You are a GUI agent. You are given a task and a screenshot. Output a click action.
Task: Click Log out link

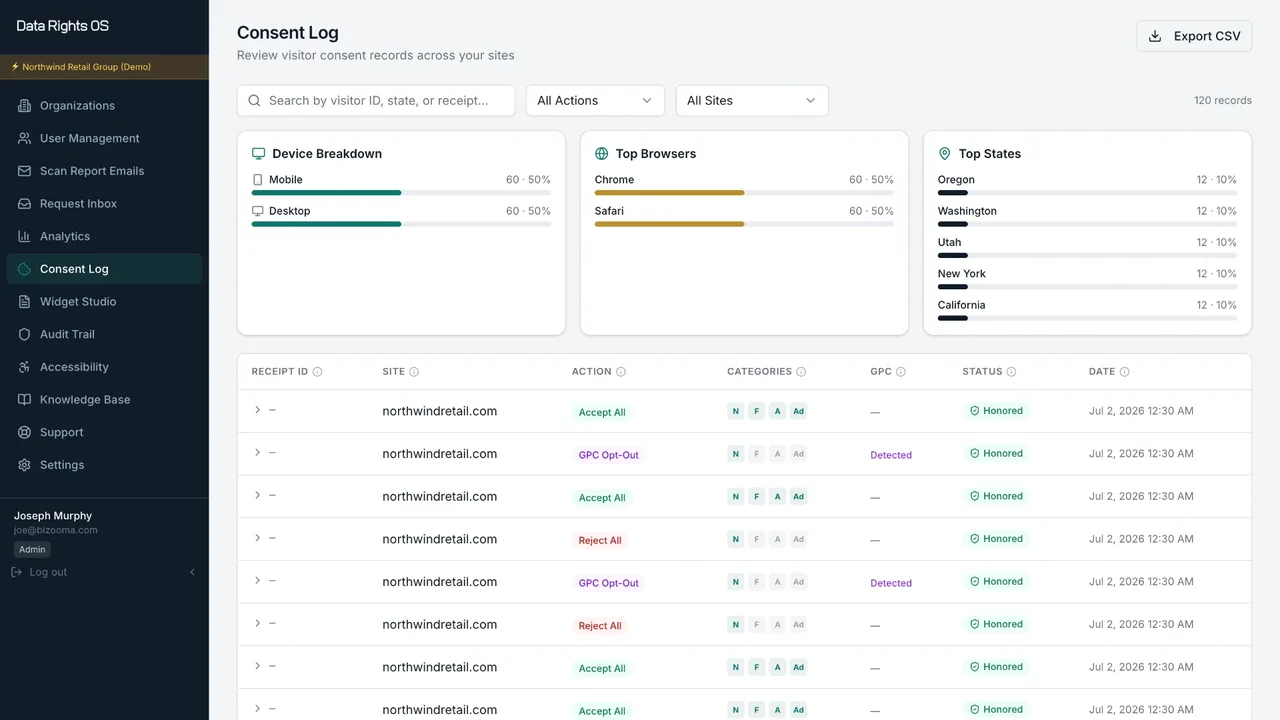pos(39,572)
